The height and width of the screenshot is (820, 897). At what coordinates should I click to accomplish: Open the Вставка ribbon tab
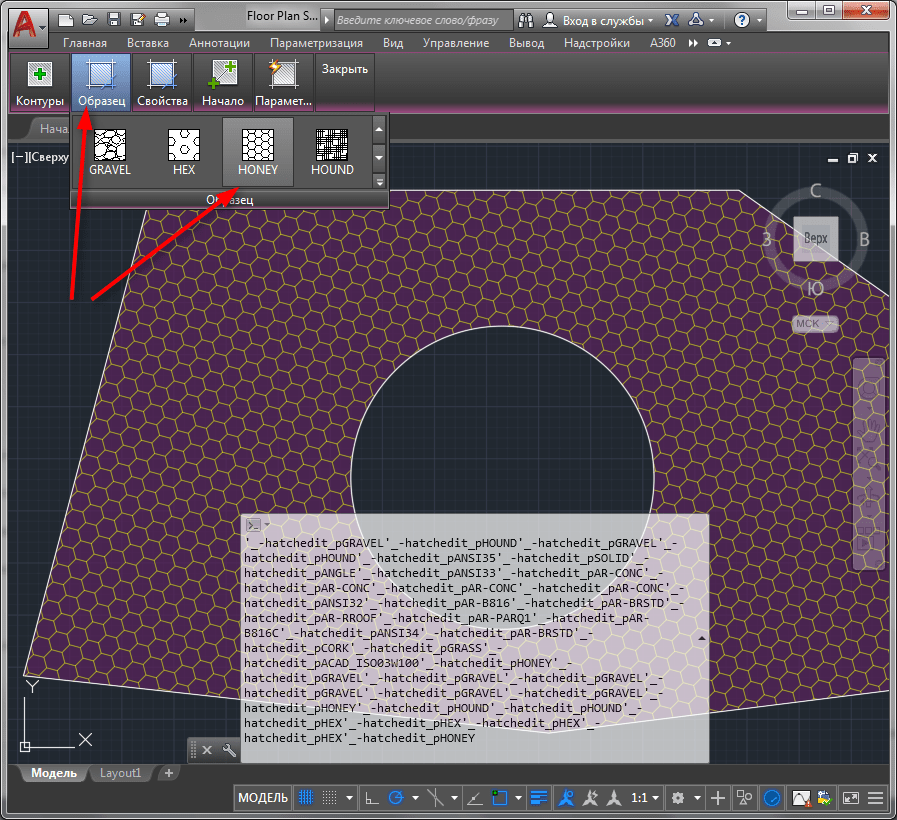(x=148, y=43)
